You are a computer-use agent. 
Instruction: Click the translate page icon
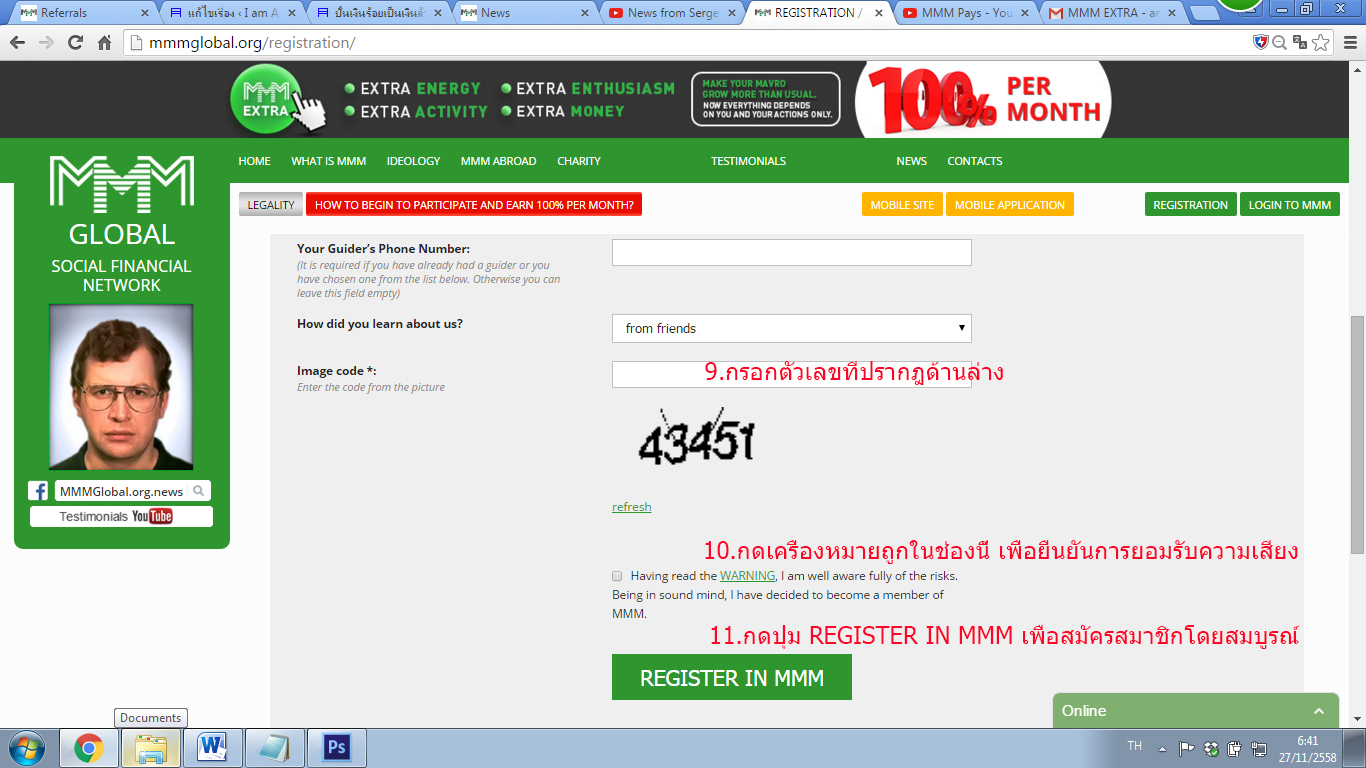pyautogui.click(x=1300, y=43)
